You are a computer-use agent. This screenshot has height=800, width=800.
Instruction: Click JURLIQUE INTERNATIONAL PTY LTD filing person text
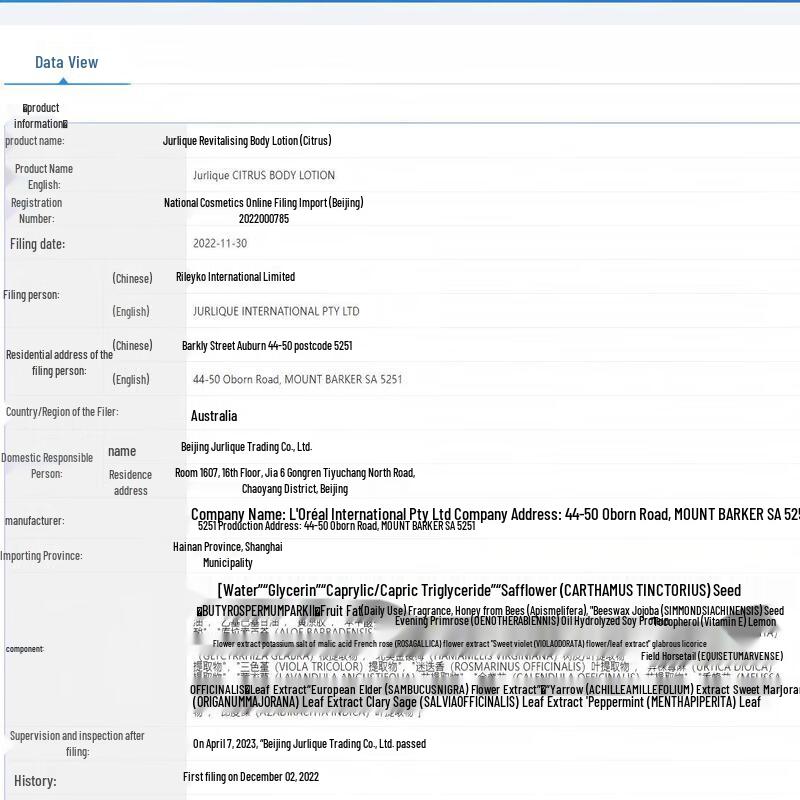click(276, 311)
